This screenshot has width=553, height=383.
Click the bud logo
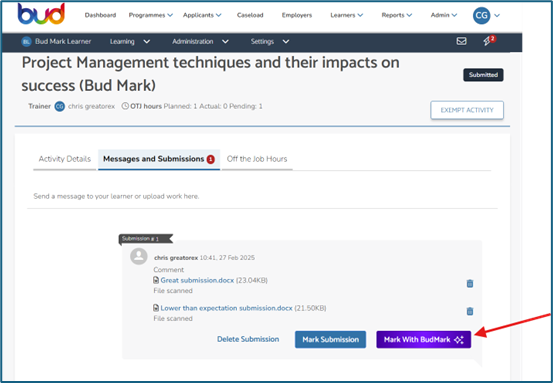[41, 14]
